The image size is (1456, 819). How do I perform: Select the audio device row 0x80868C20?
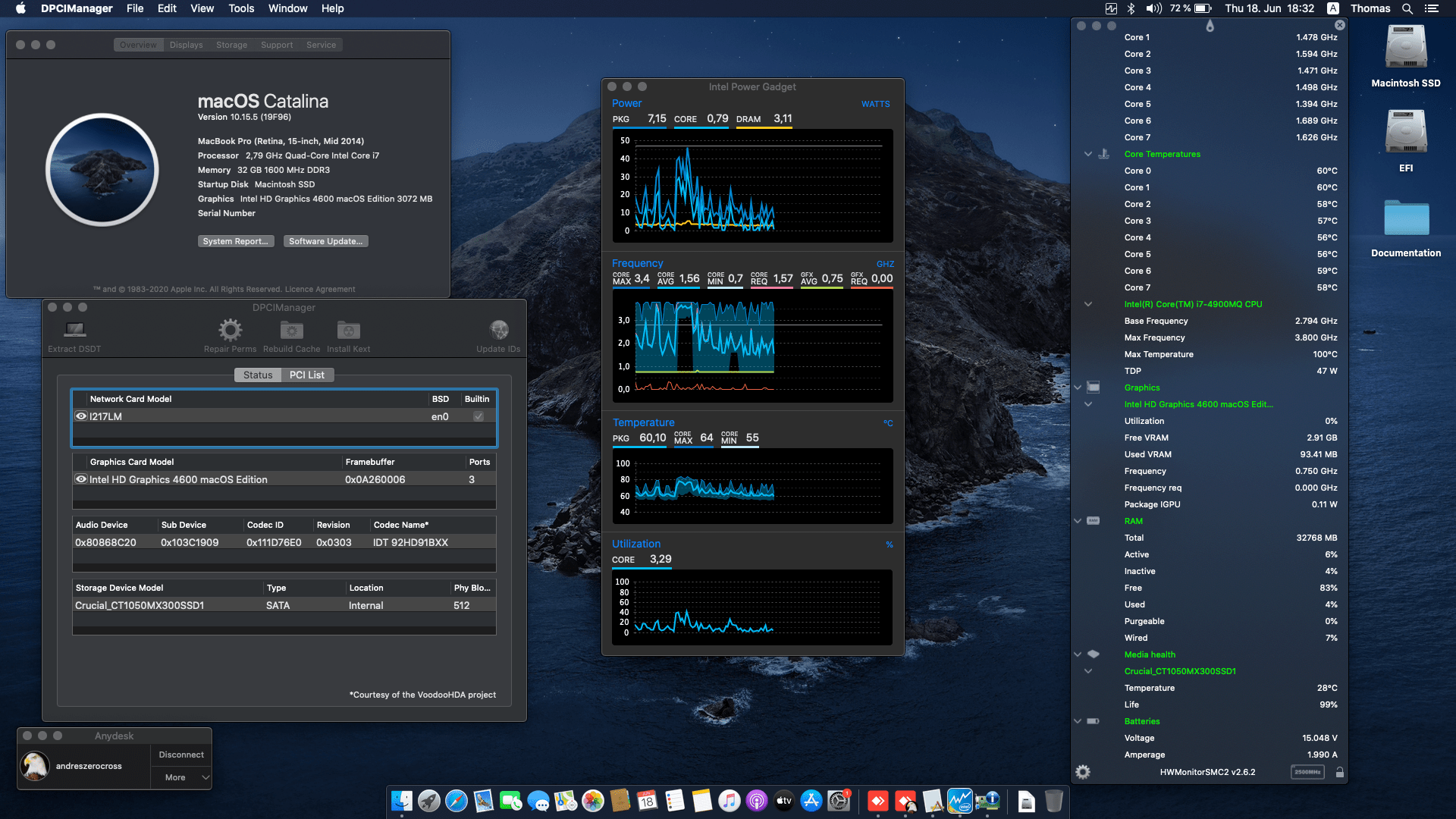click(x=284, y=542)
